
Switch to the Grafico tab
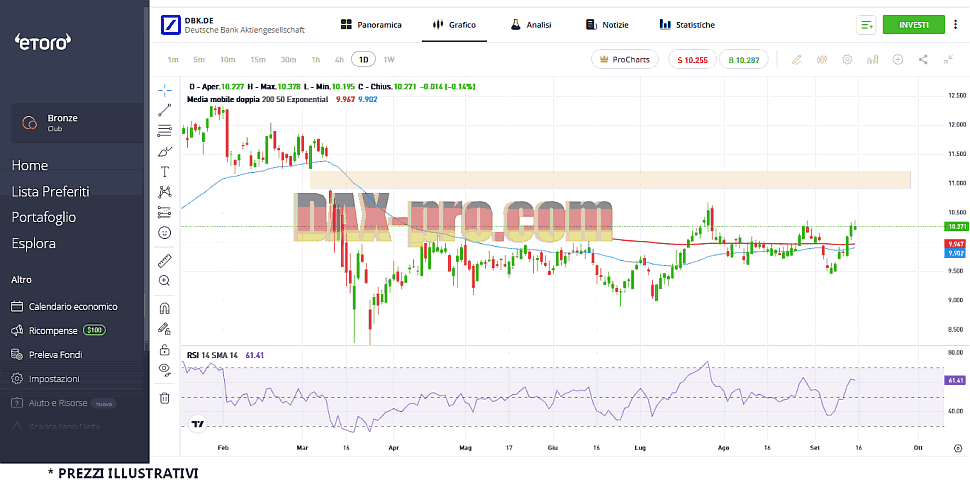[x=455, y=25]
